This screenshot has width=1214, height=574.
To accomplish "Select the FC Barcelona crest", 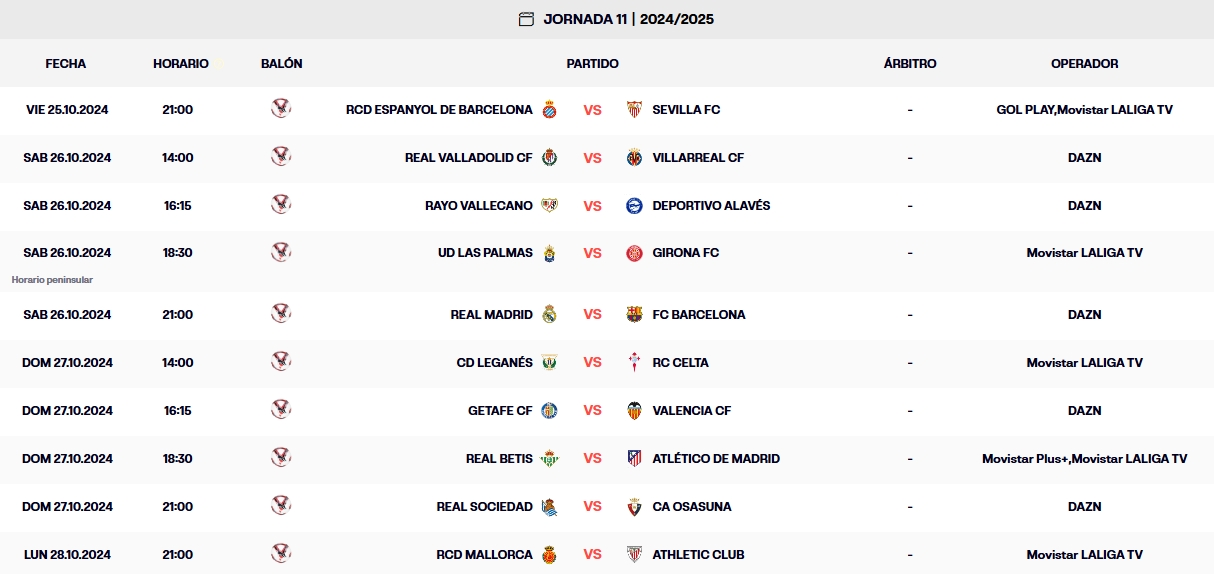I will (x=634, y=315).
